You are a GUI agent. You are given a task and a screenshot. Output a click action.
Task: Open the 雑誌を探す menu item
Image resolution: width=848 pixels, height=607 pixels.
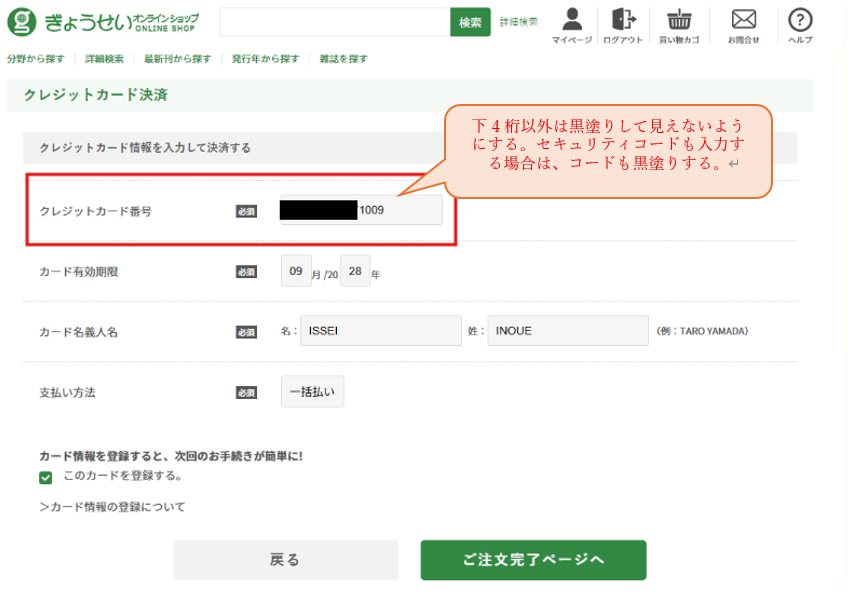[x=343, y=59]
